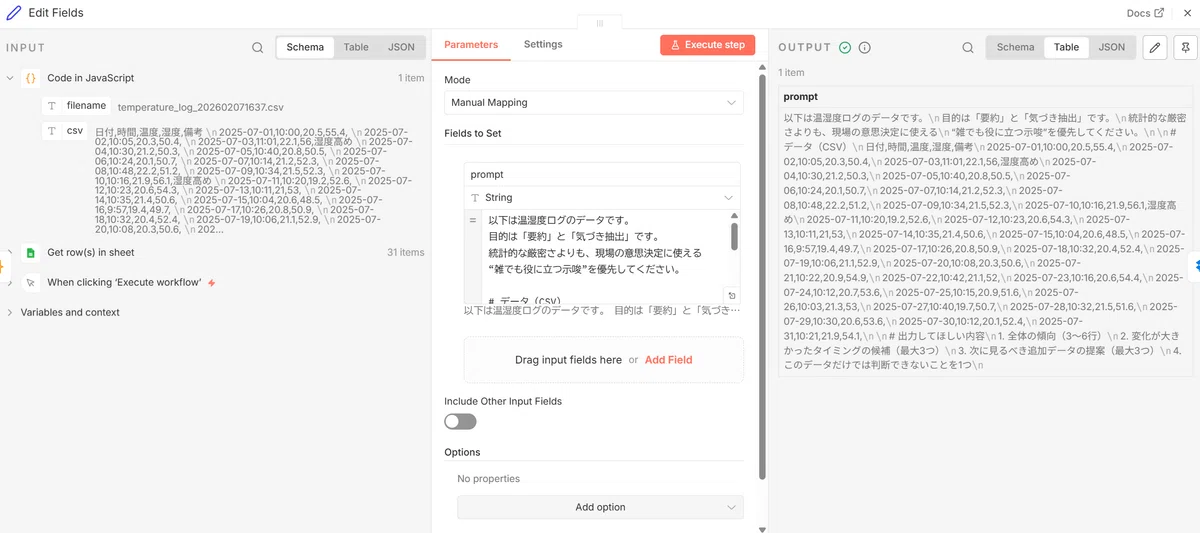Viewport: 1200px width, 533px height.
Task: Click the equals expression icon beside prompt value
Action: click(x=473, y=220)
